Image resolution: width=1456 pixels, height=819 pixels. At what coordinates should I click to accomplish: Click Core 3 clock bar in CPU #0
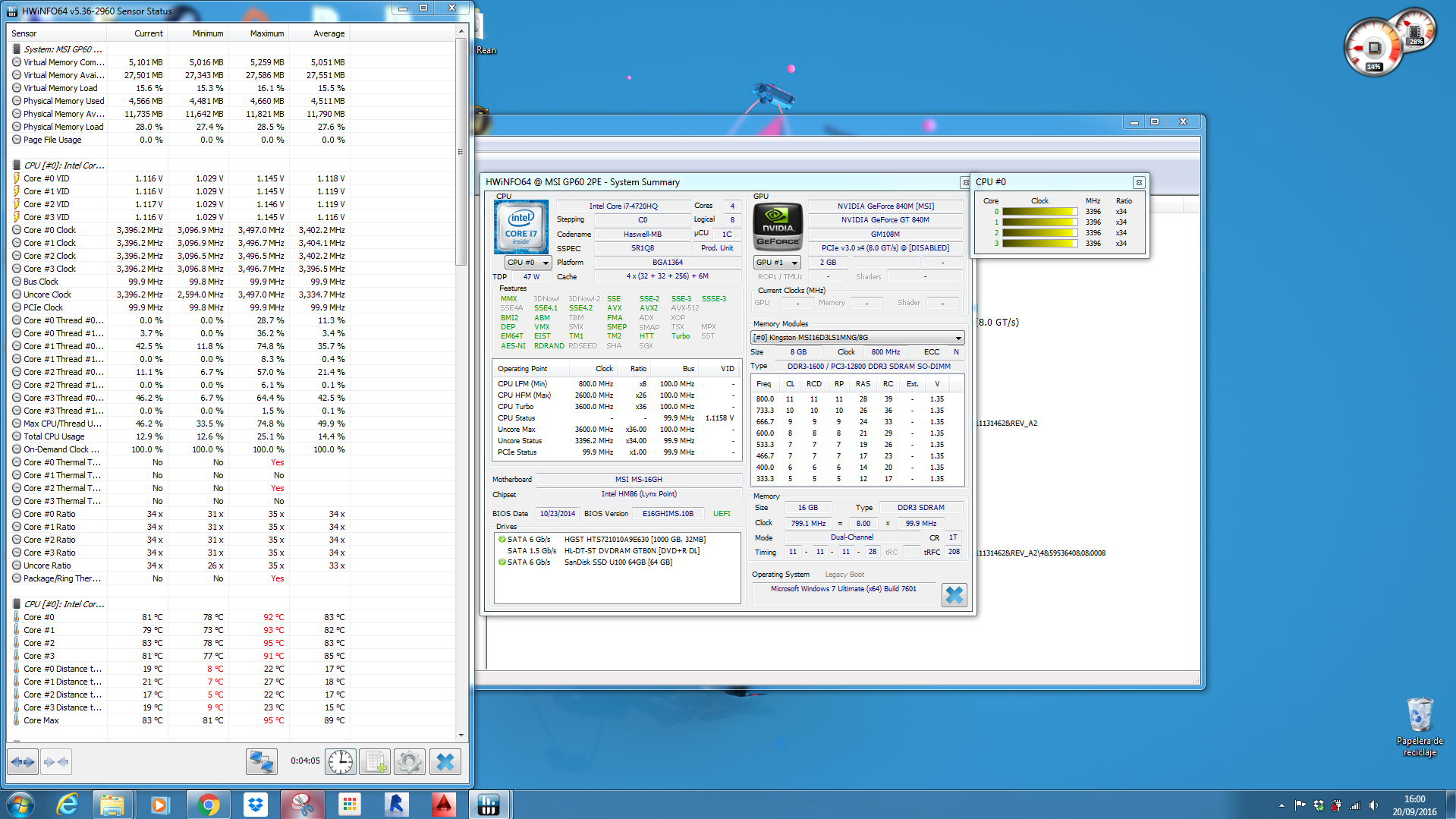click(1039, 244)
